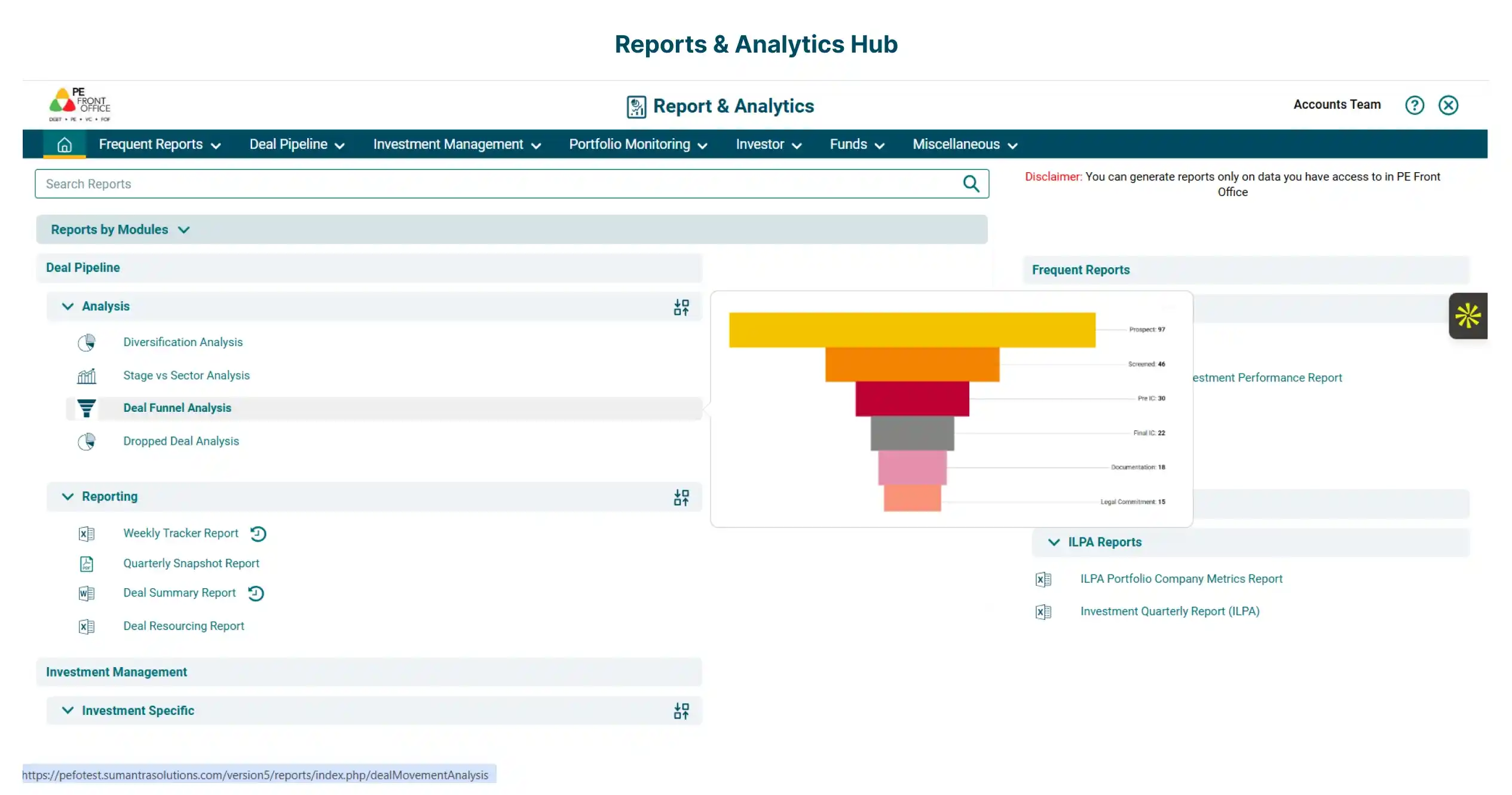1512x795 pixels.
Task: Go to the Home icon tab
Action: coord(65,145)
